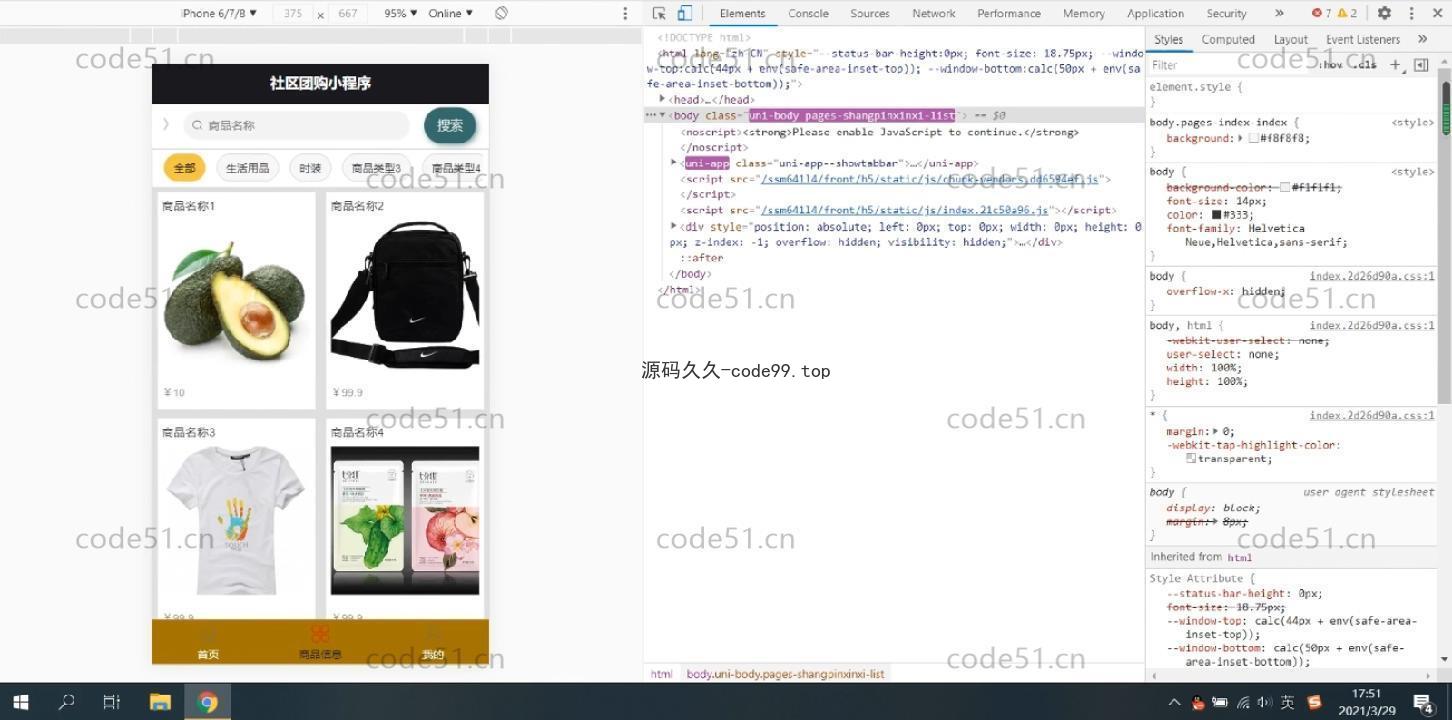Collapse the body element node
Image resolution: width=1452 pixels, height=720 pixels.
tap(662, 115)
